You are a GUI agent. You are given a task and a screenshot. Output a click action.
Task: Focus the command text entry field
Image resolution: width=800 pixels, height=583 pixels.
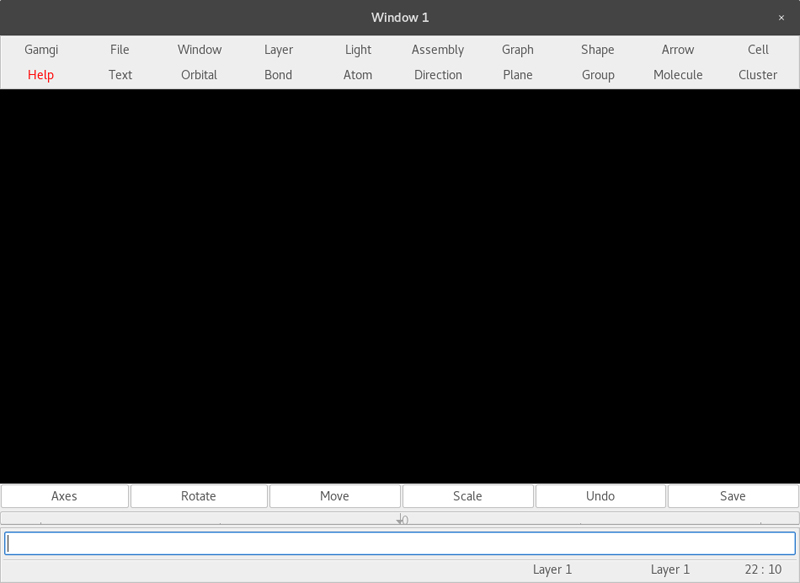[x=400, y=543]
